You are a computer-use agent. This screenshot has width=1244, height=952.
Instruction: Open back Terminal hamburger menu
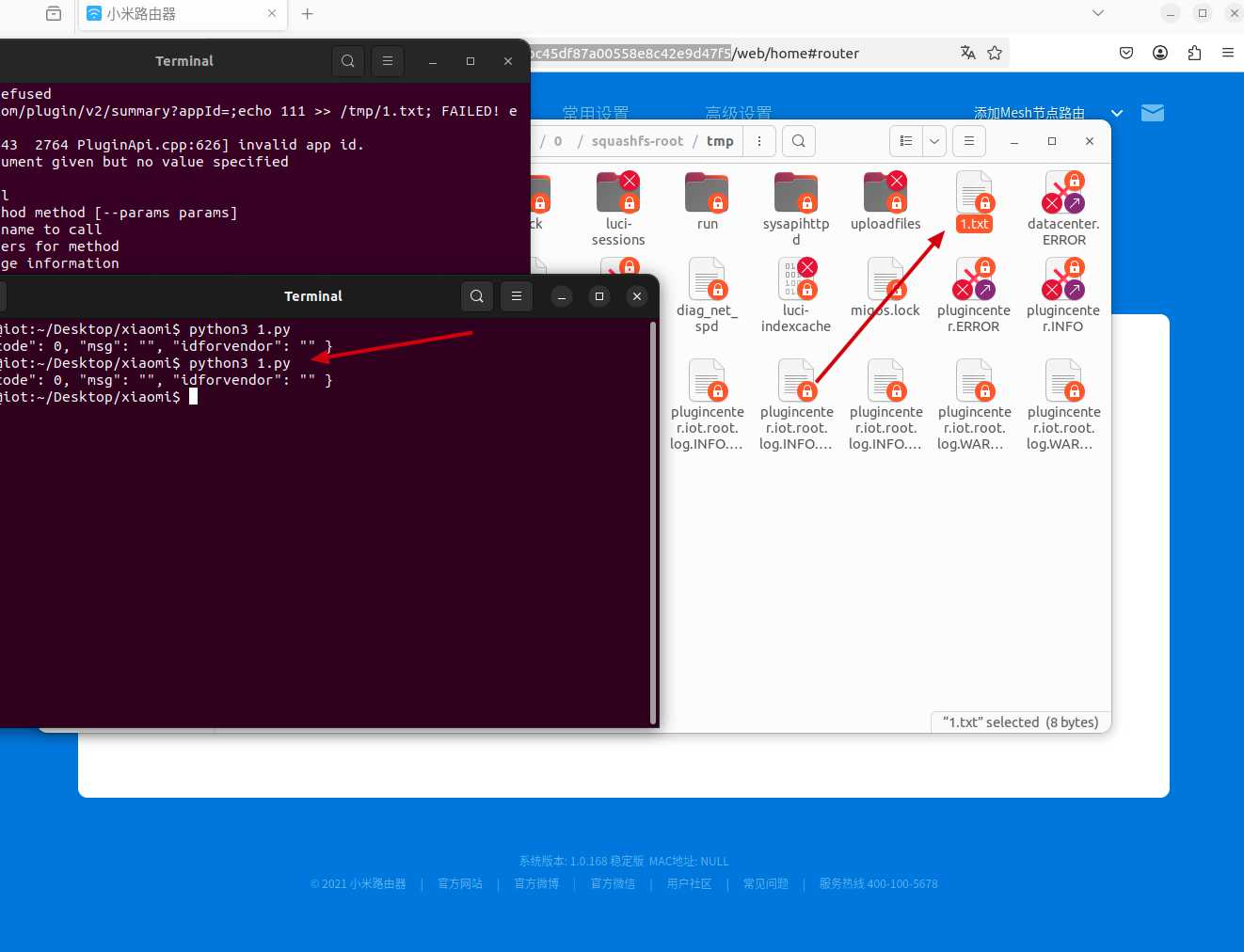click(x=388, y=61)
